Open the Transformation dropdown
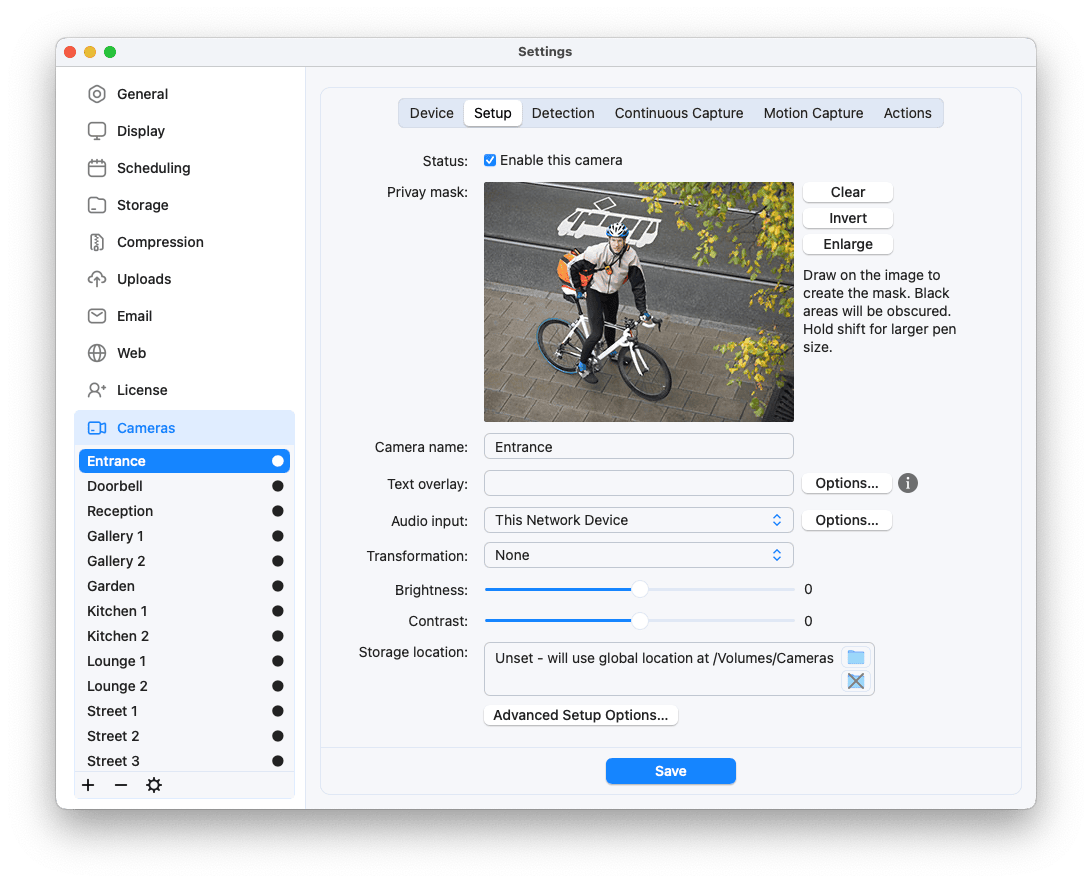 638,555
